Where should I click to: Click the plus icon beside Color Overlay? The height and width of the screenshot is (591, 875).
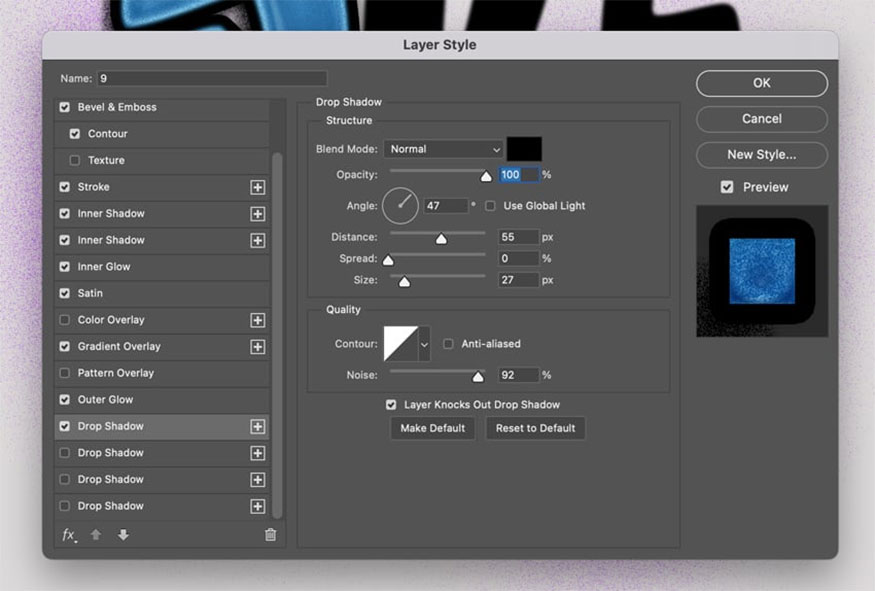pyautogui.click(x=257, y=320)
